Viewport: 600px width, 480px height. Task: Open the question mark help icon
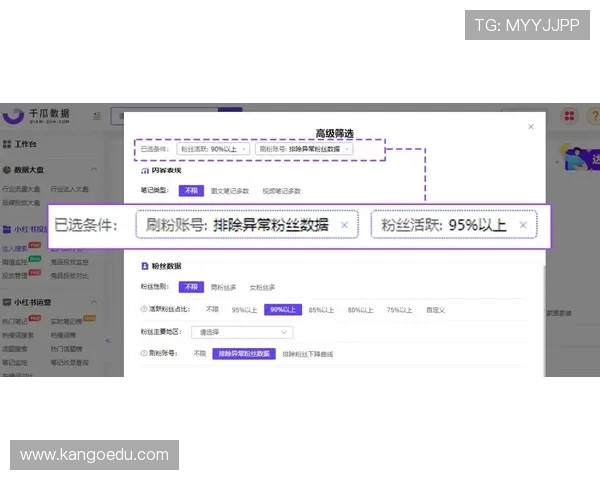(x=594, y=116)
